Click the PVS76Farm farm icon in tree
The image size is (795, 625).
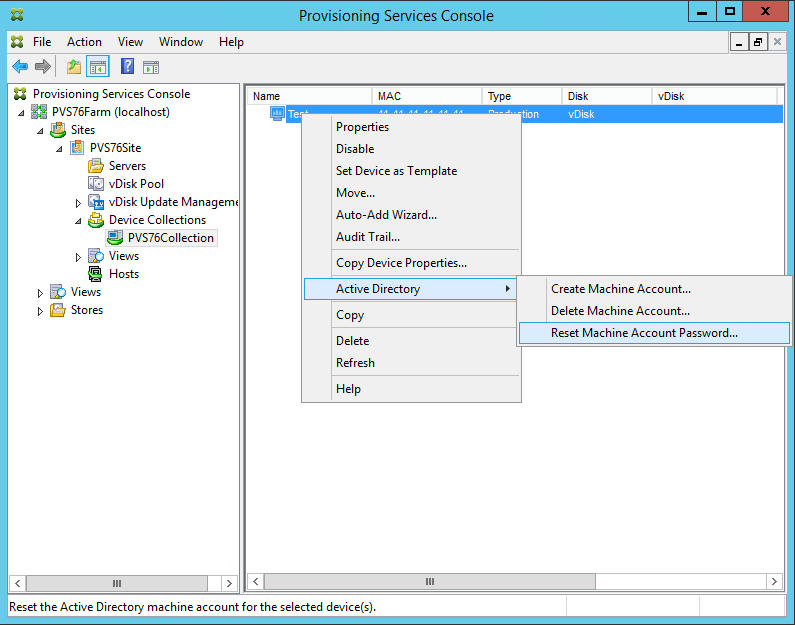(39, 112)
